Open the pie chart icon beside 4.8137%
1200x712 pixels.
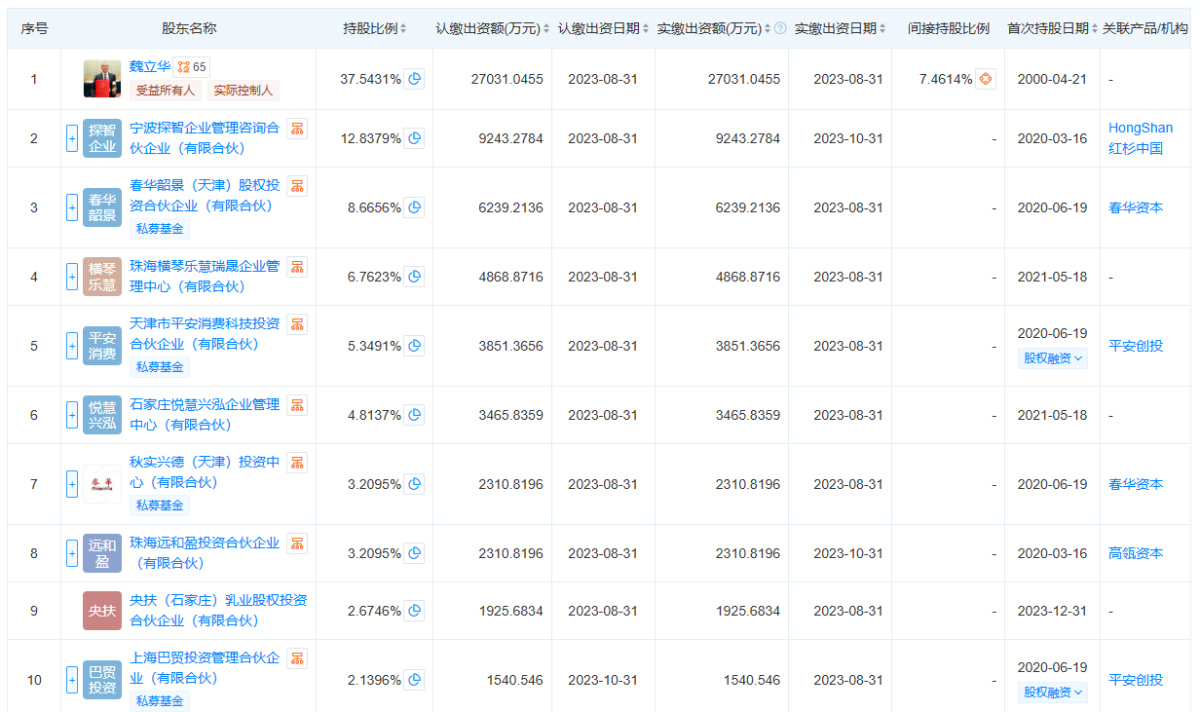[x=415, y=415]
